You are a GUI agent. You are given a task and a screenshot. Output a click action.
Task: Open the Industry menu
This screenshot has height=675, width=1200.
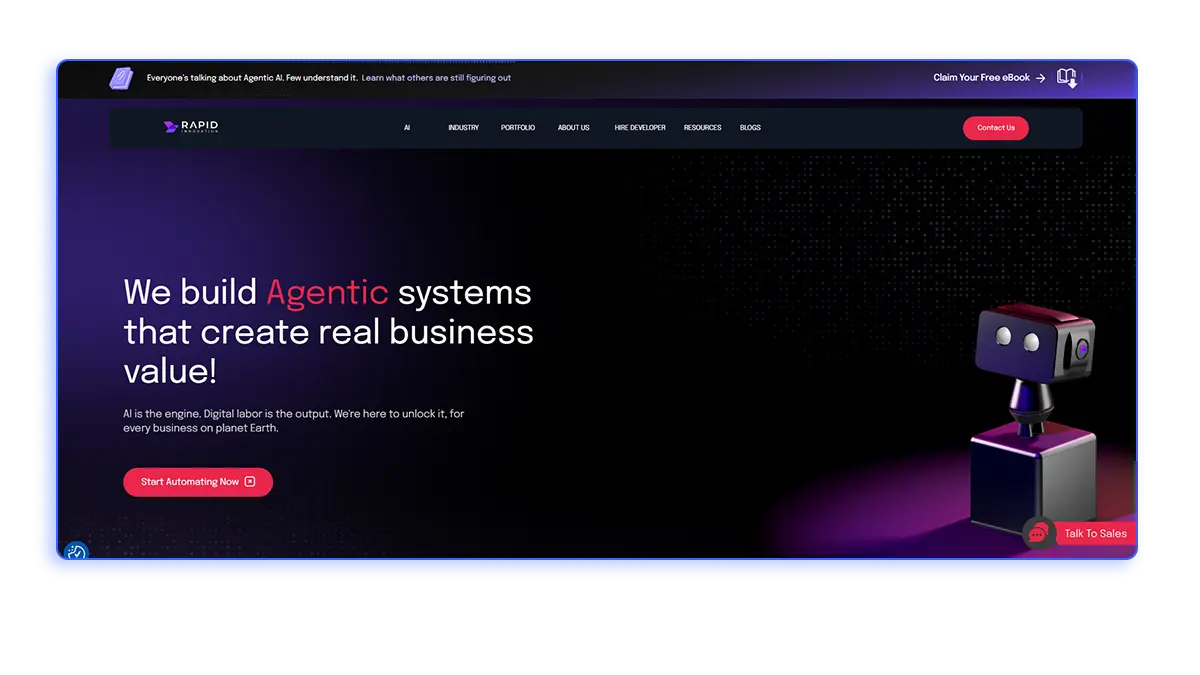pos(463,128)
